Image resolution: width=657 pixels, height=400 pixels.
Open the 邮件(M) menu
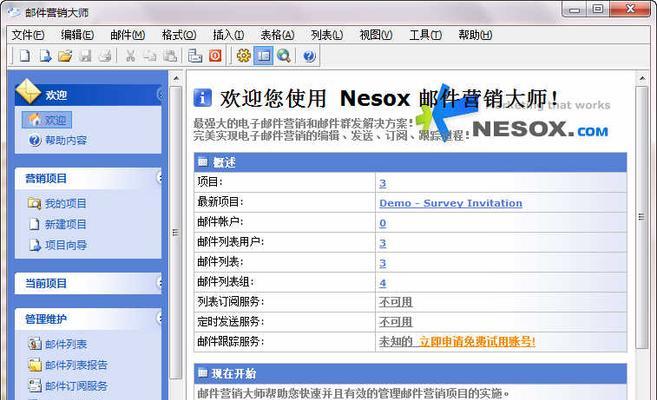128,35
